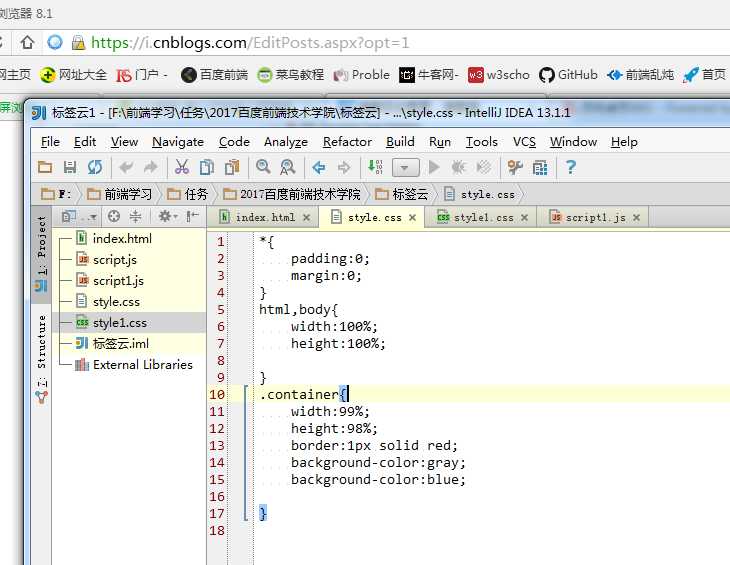Close the style.css tab

(x=412, y=217)
